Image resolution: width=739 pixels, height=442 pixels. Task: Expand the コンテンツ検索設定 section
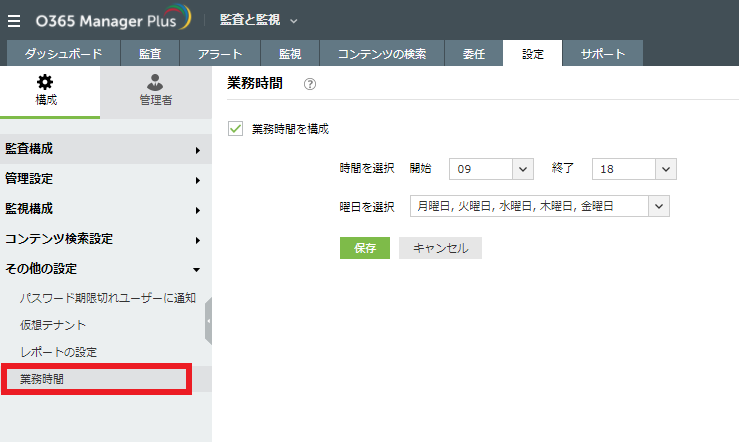(x=106, y=239)
